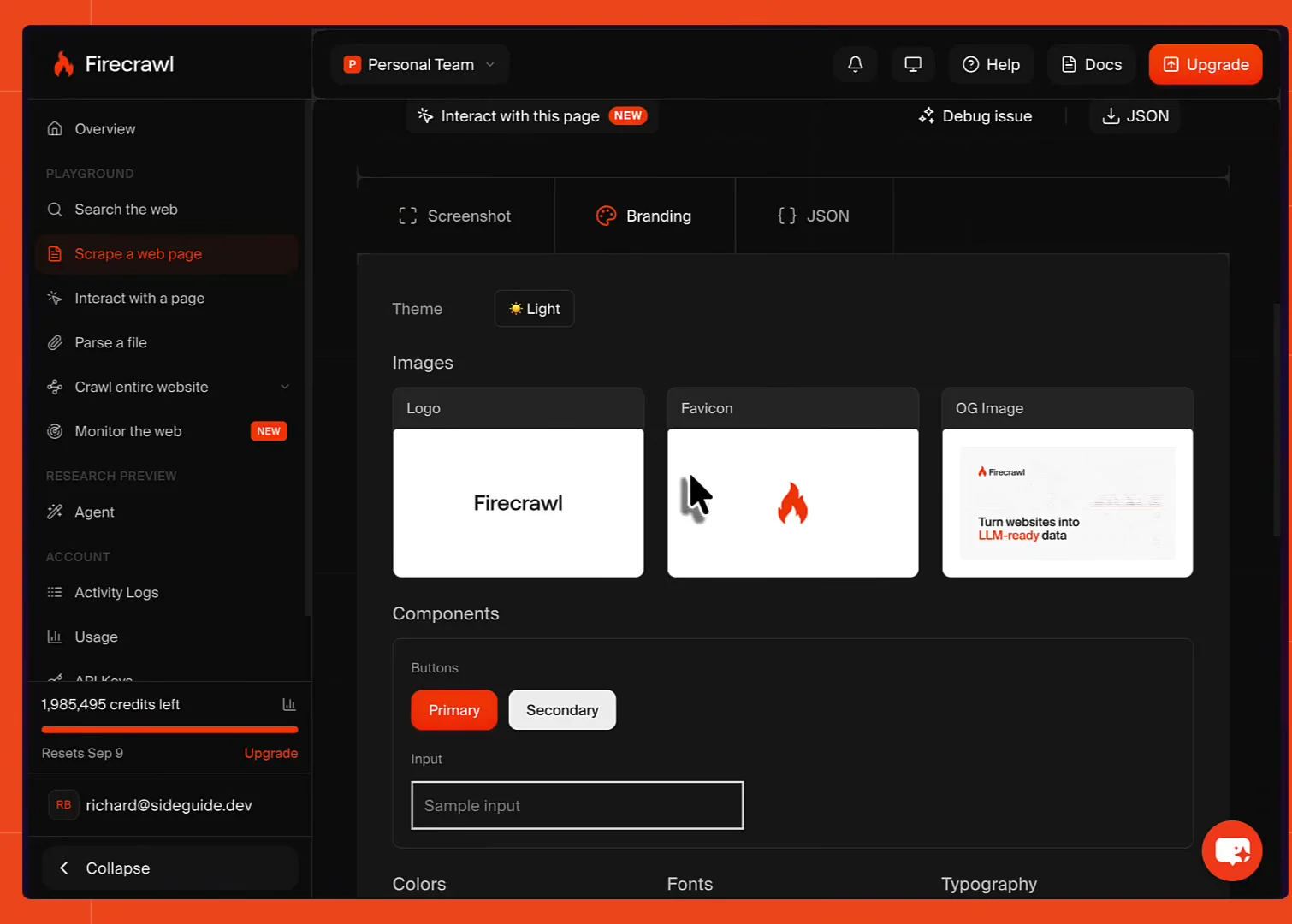This screenshot has height=924, width=1292.
Task: Open the Agent page
Action: (x=167, y=512)
